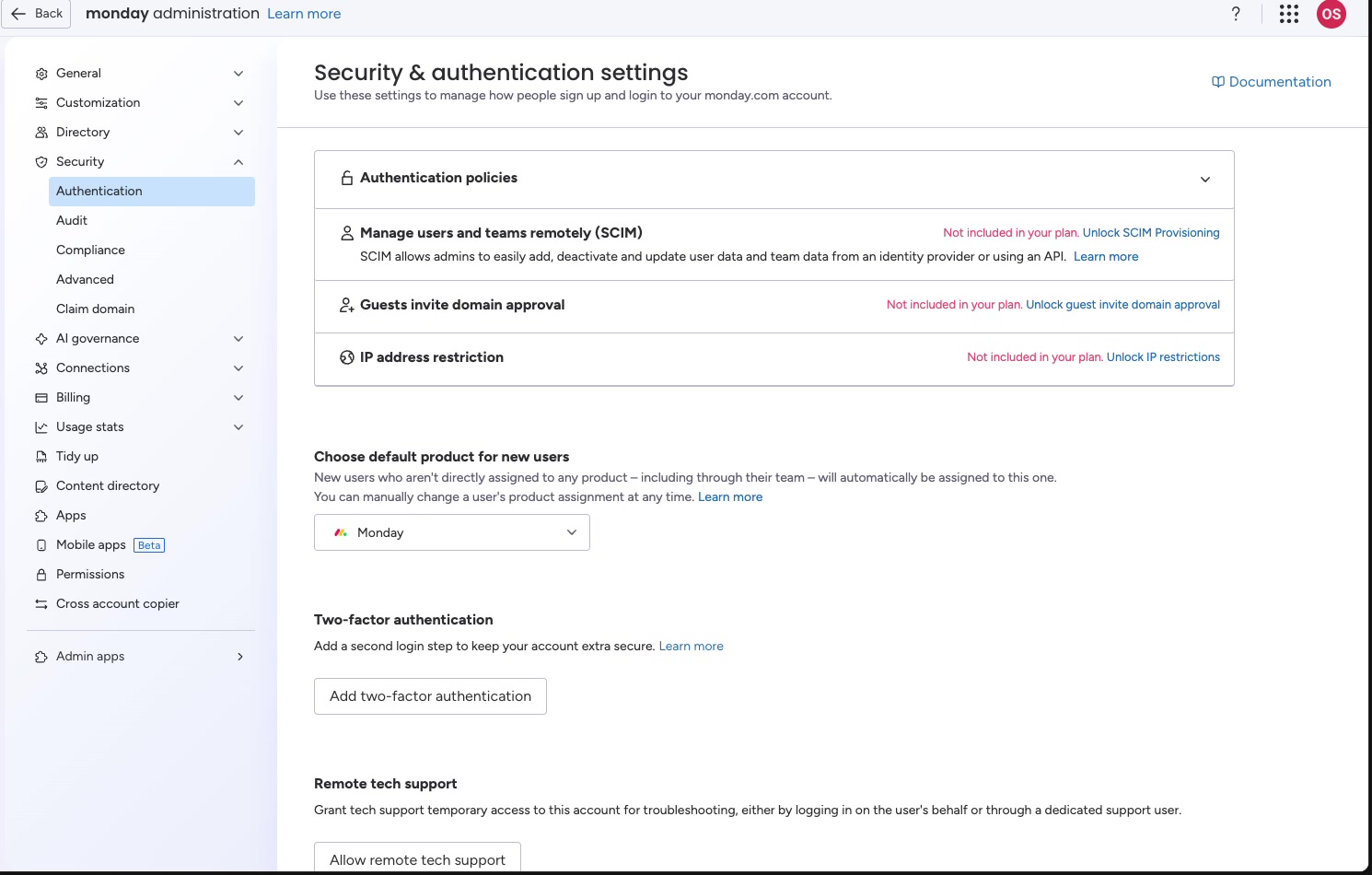
Task: Click Allow remote tech support button
Action: point(417,858)
